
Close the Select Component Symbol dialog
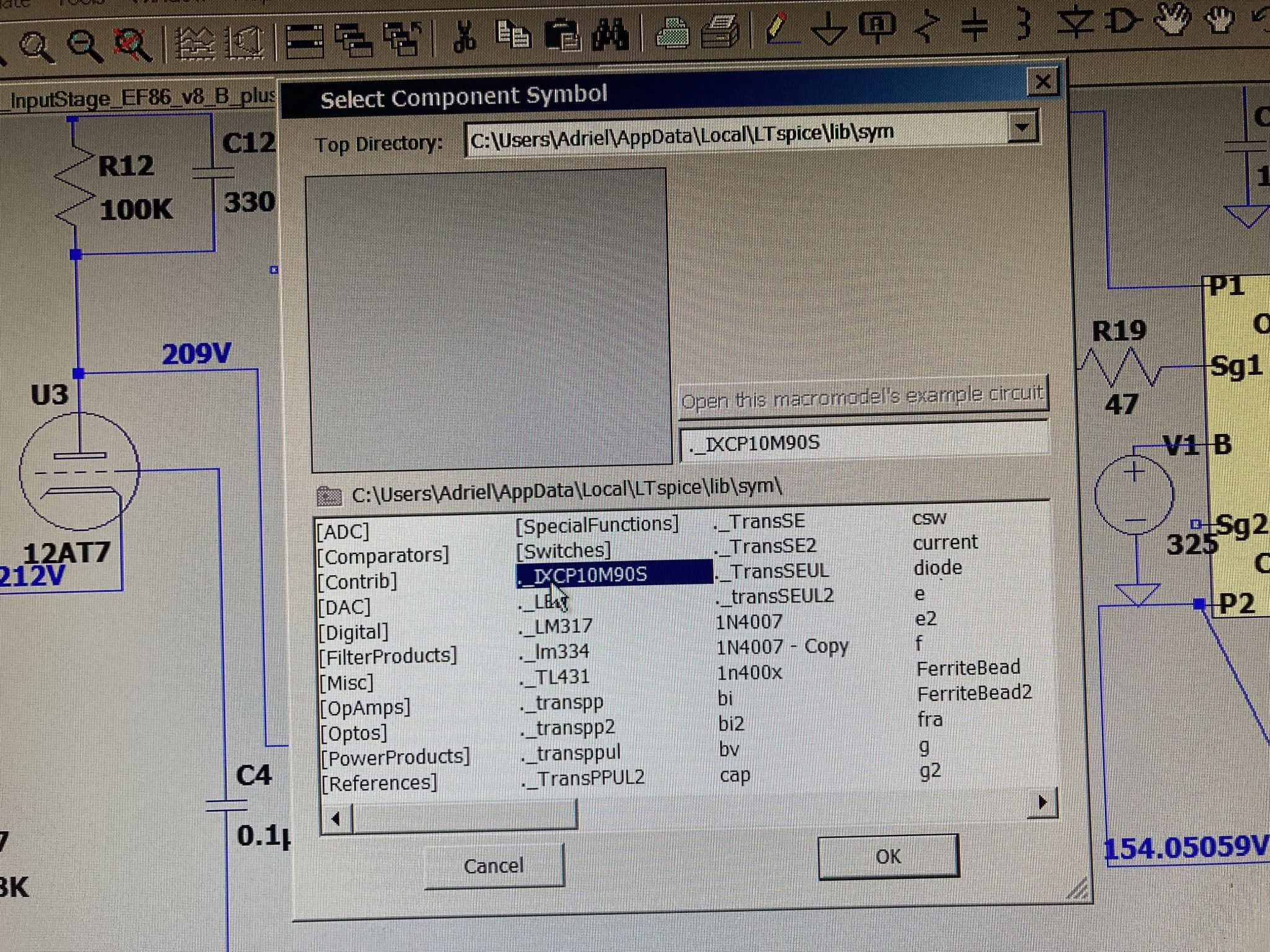[1042, 81]
